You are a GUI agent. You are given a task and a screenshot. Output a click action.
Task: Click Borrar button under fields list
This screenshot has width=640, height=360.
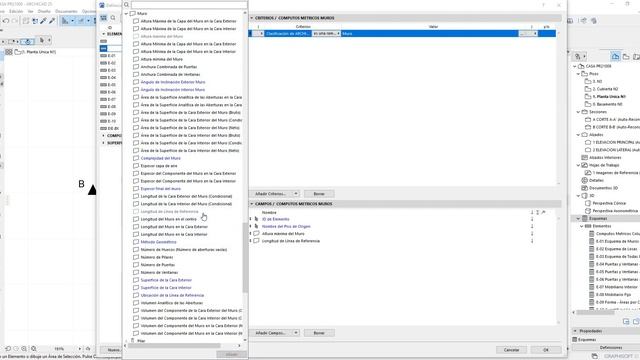(319, 333)
